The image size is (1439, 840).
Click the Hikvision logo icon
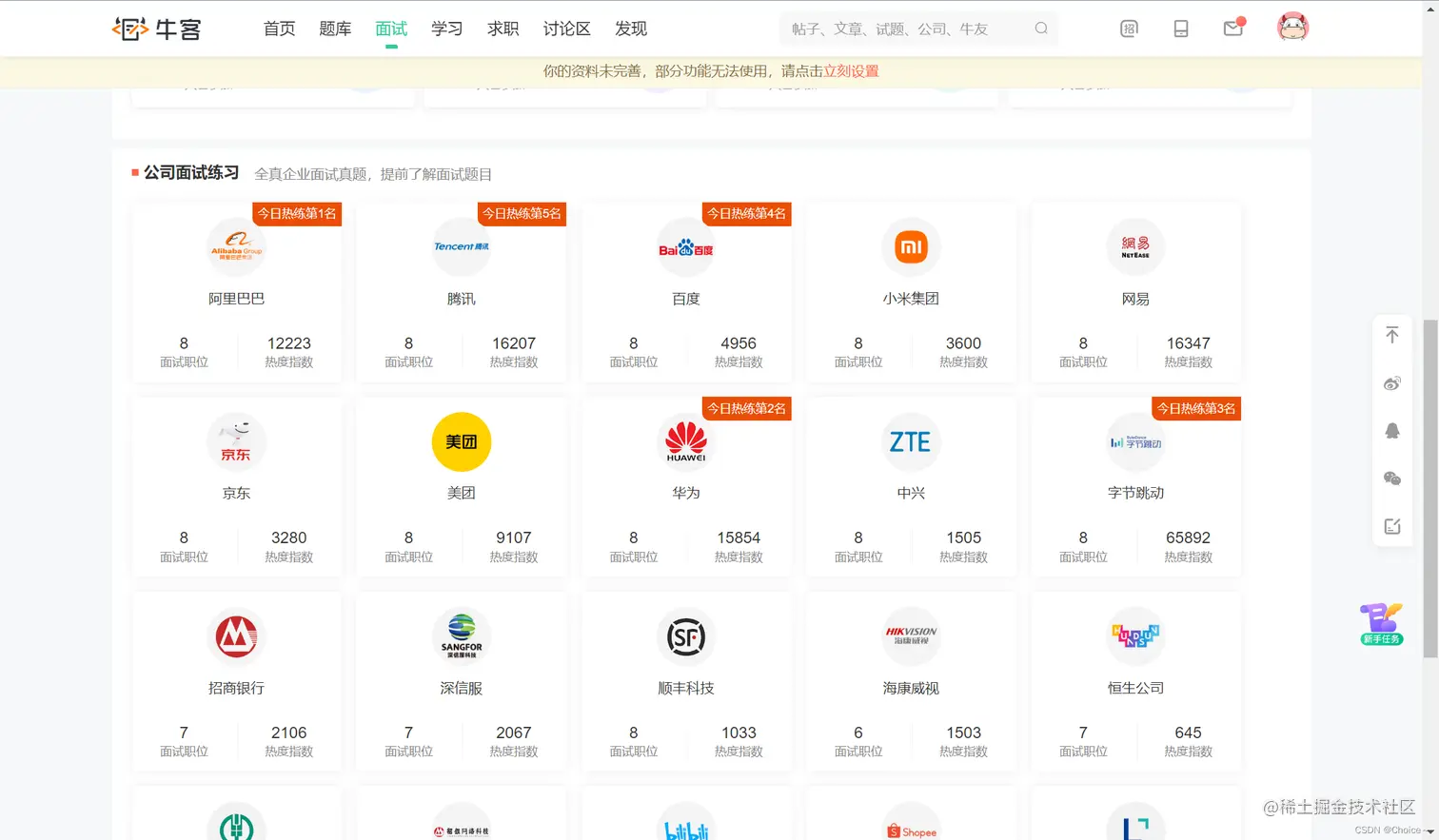coord(911,636)
